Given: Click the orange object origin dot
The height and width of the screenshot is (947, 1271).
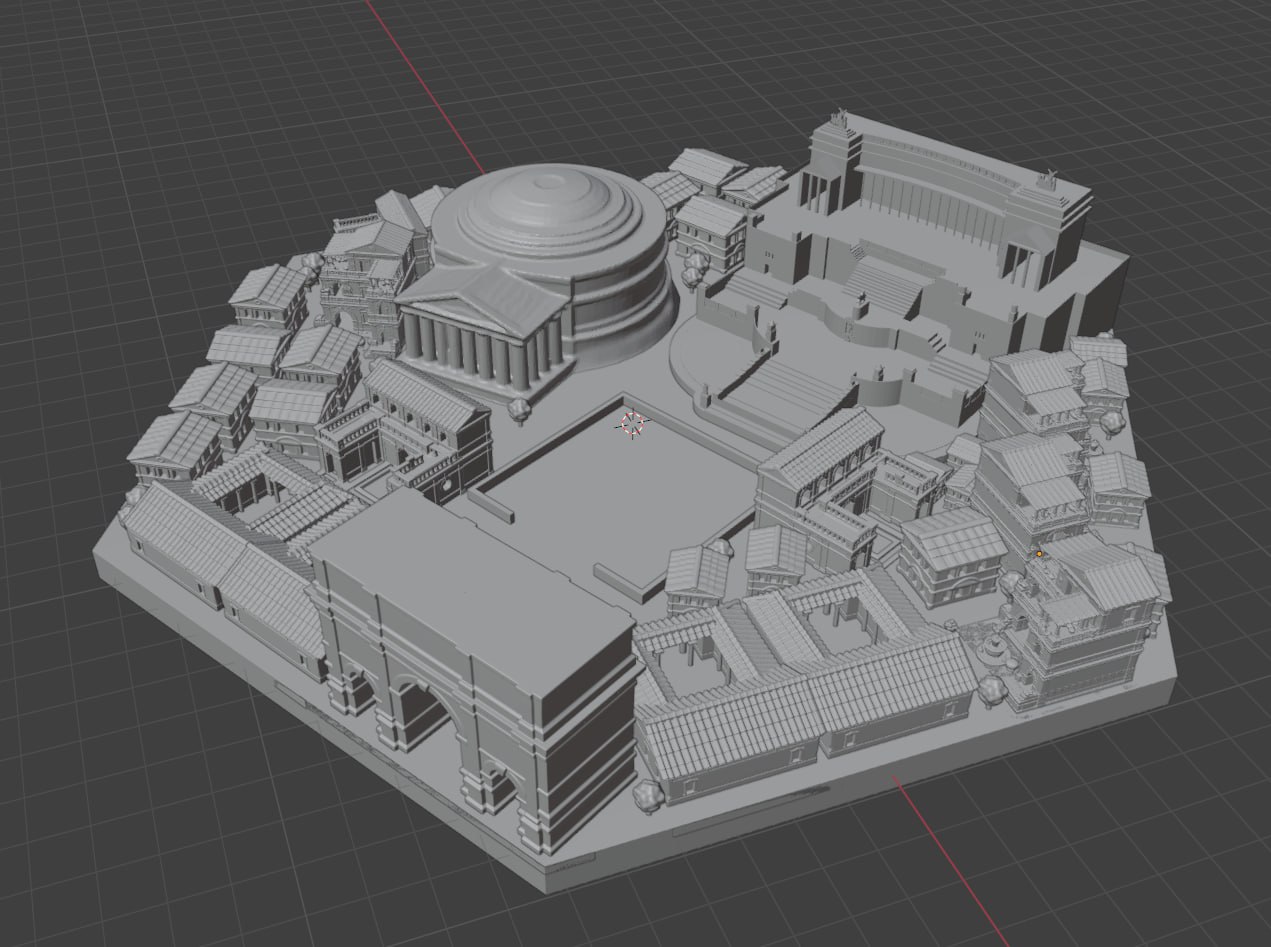Looking at the screenshot, I should coord(1040,553).
